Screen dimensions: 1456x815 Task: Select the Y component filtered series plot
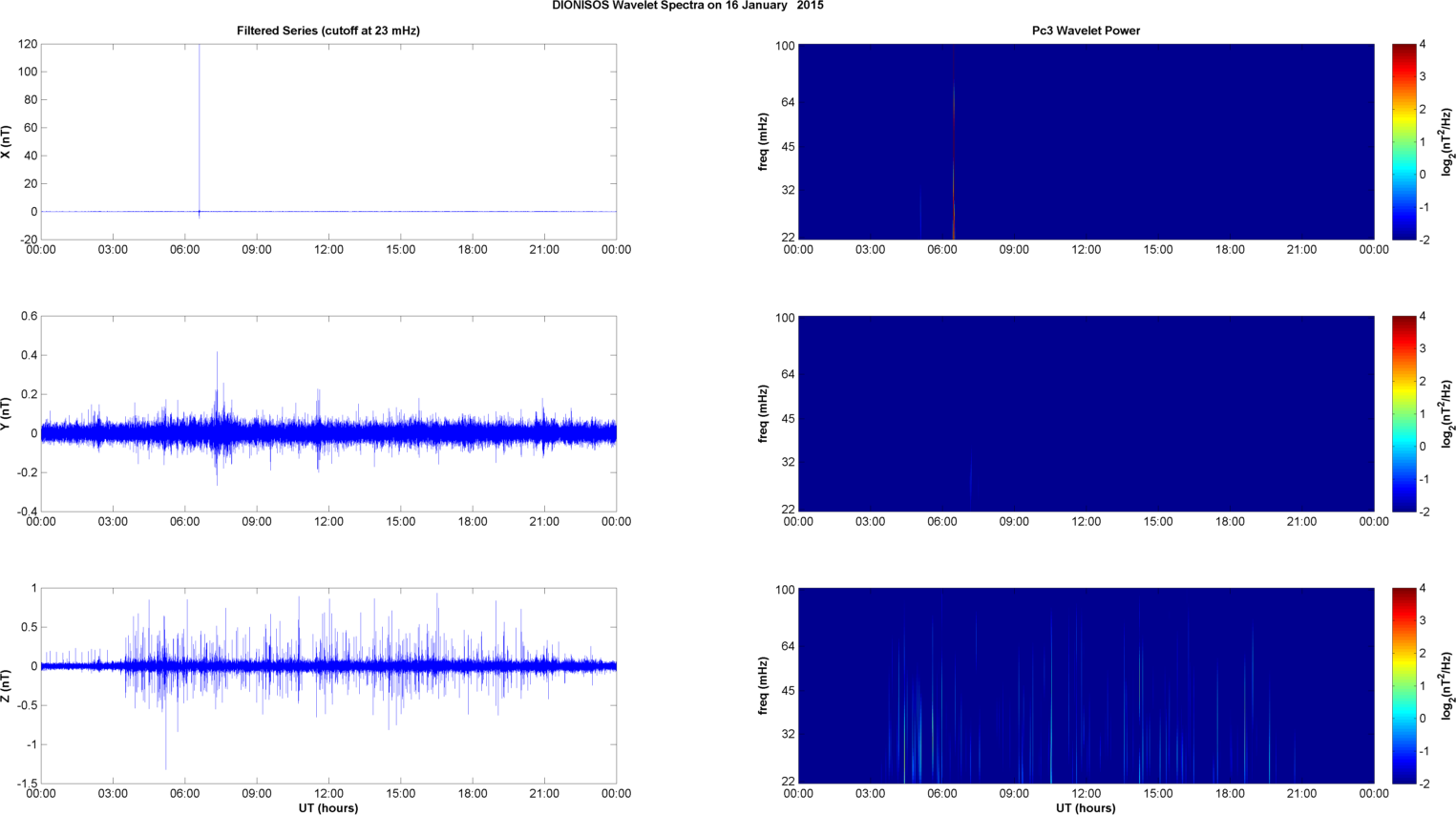point(328,413)
